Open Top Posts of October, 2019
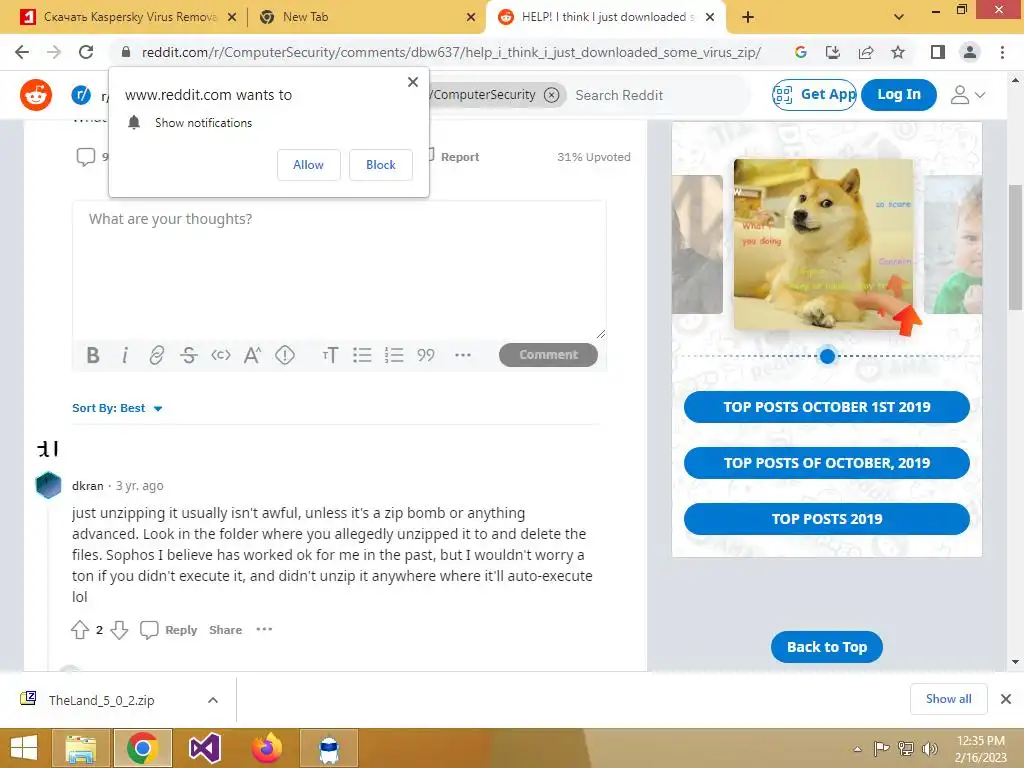The image size is (1024, 768). (x=826, y=463)
